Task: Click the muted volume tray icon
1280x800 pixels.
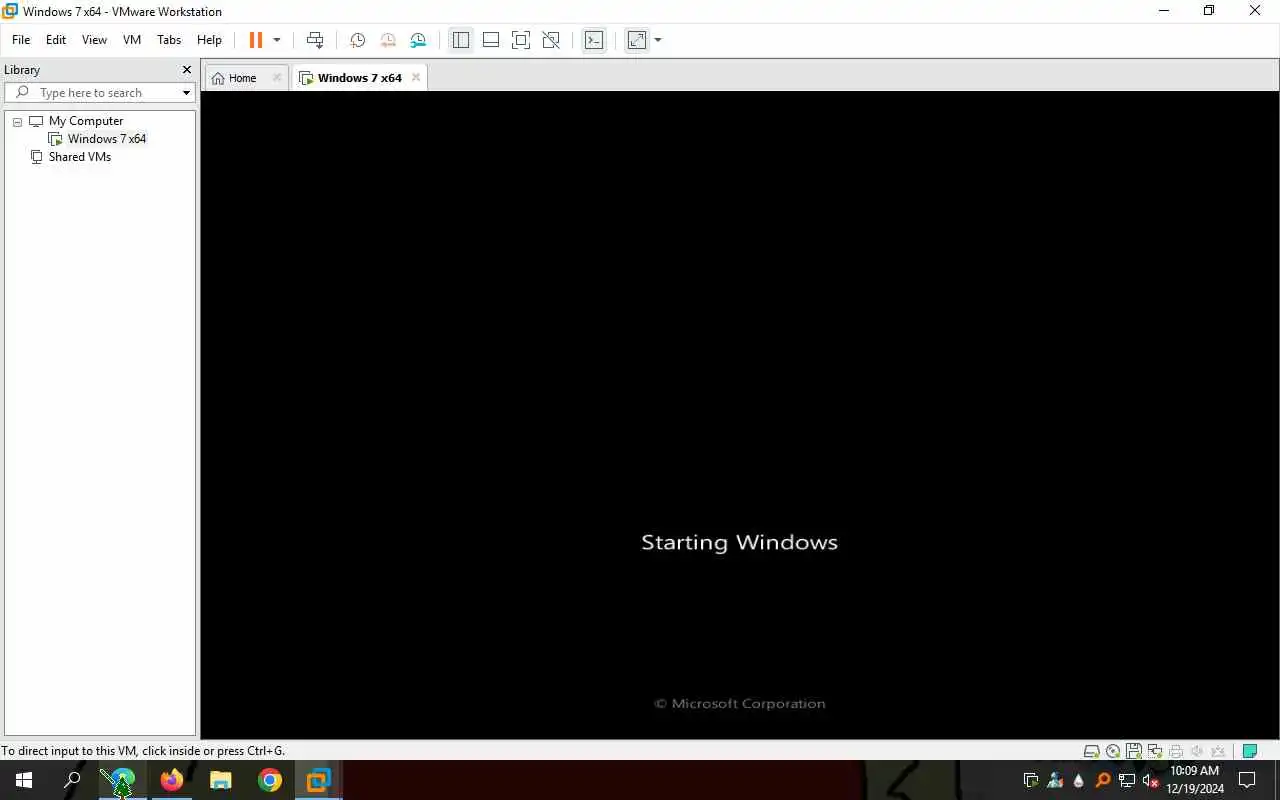Action: tap(1151, 780)
